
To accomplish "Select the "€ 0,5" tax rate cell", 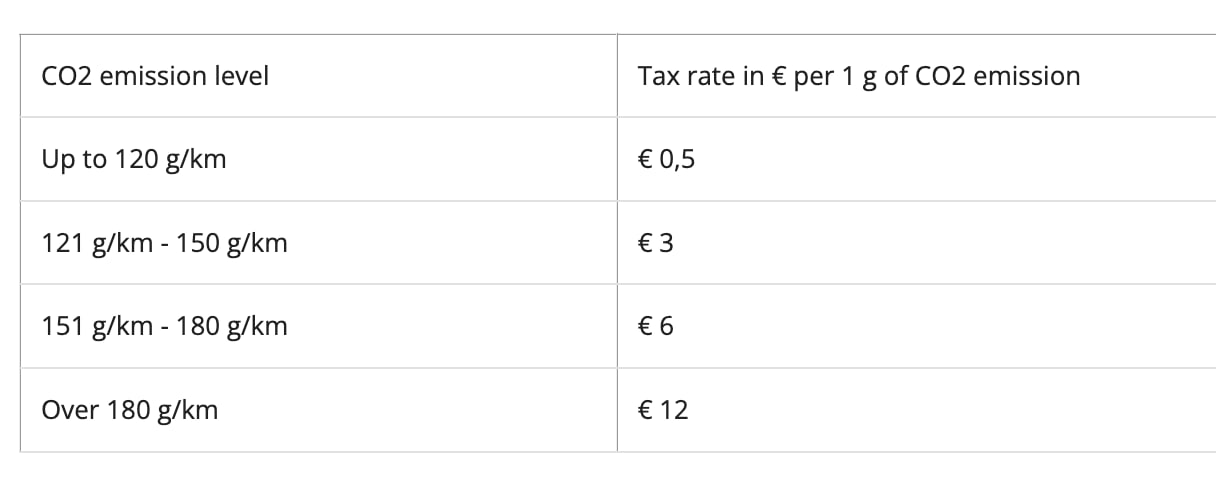I will click(x=666, y=159).
